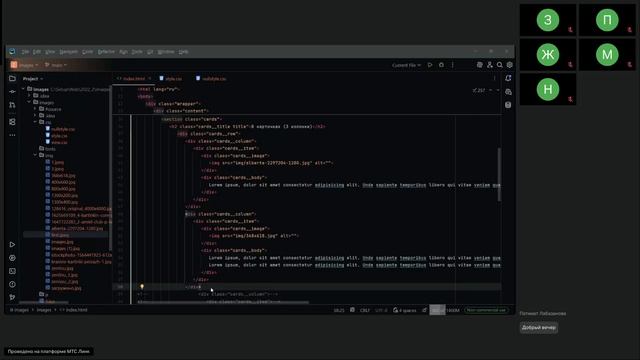
Task: Click the intention lightbulb in the gutter
Action: [x=142, y=287]
